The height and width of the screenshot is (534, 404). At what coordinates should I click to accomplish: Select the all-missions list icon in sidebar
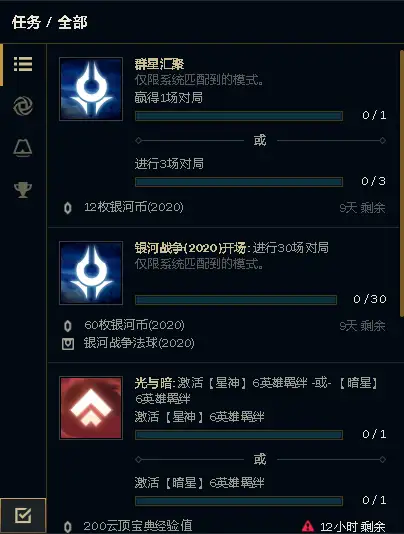23,64
